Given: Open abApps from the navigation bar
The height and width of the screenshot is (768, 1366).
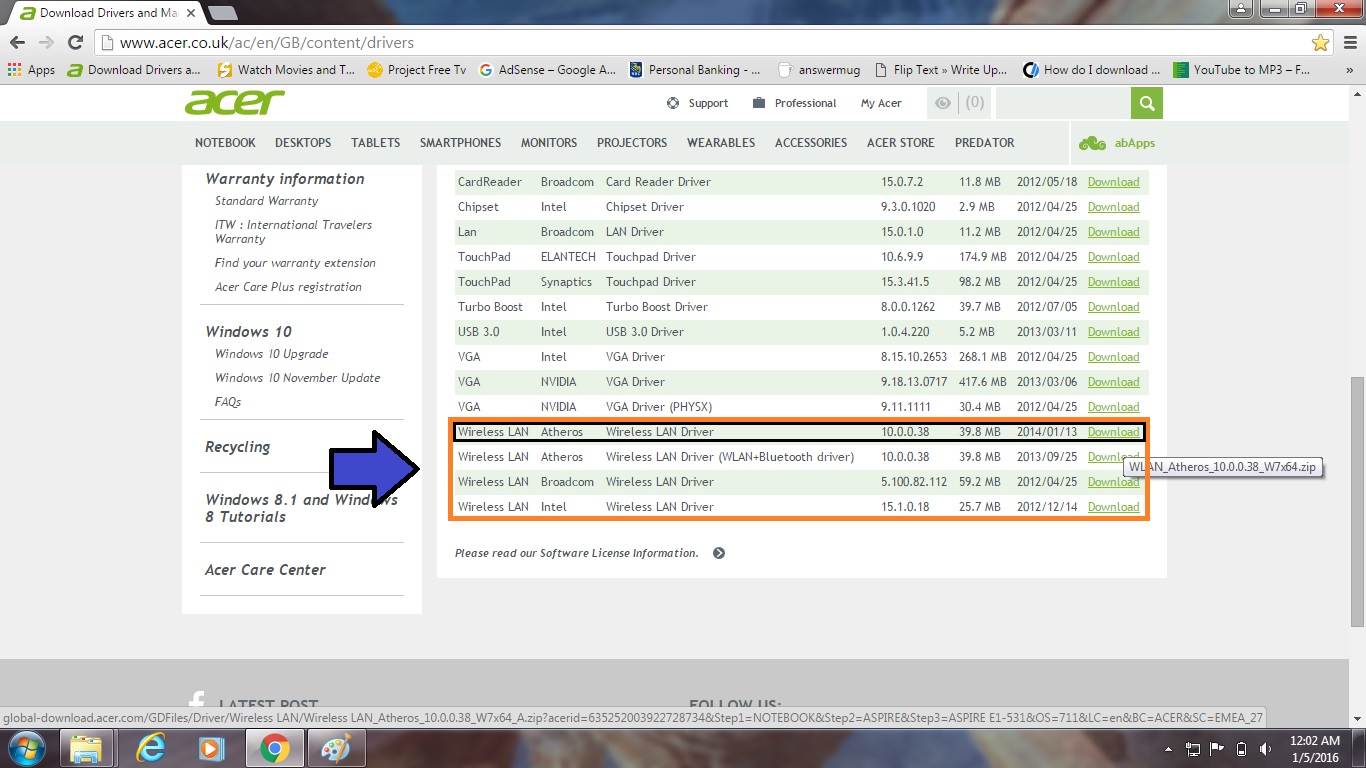Looking at the screenshot, I should click(1117, 143).
